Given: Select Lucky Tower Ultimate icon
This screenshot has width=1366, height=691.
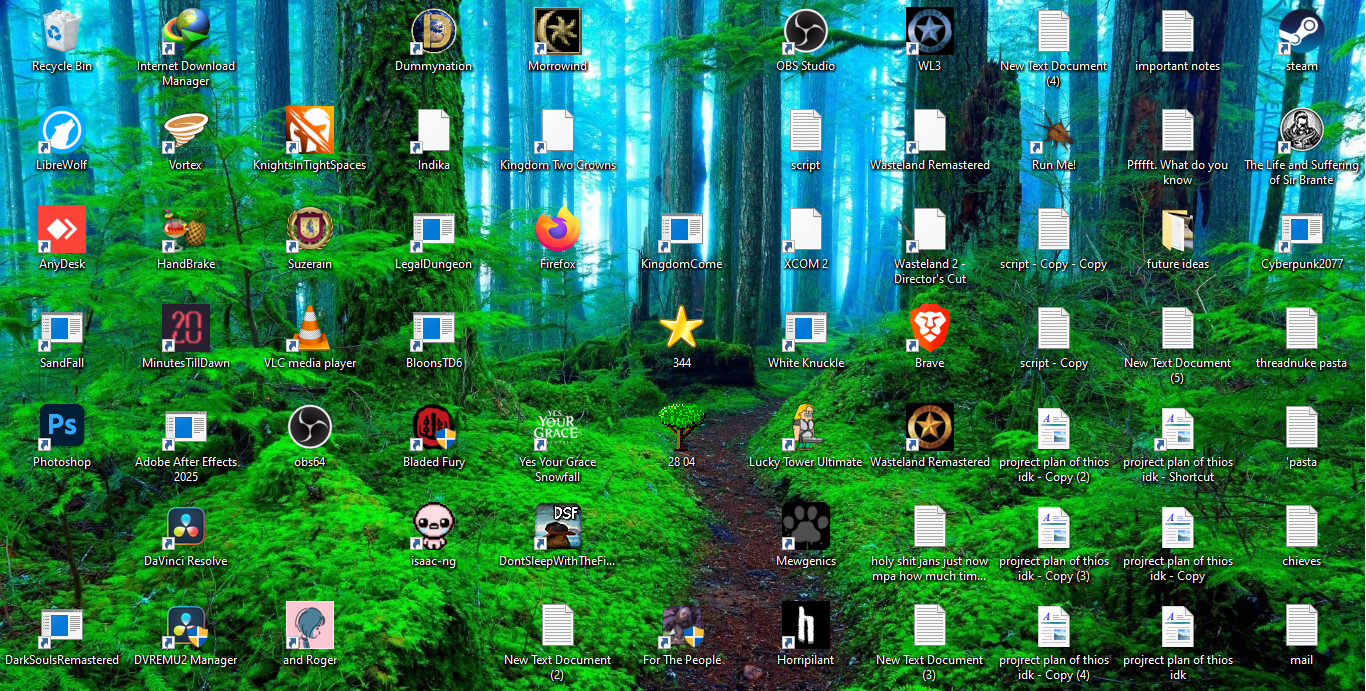Looking at the screenshot, I should (806, 427).
